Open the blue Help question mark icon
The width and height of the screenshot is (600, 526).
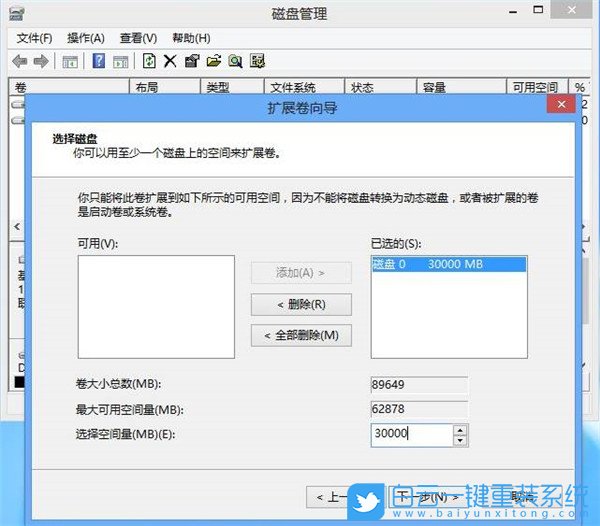pyautogui.click(x=99, y=61)
